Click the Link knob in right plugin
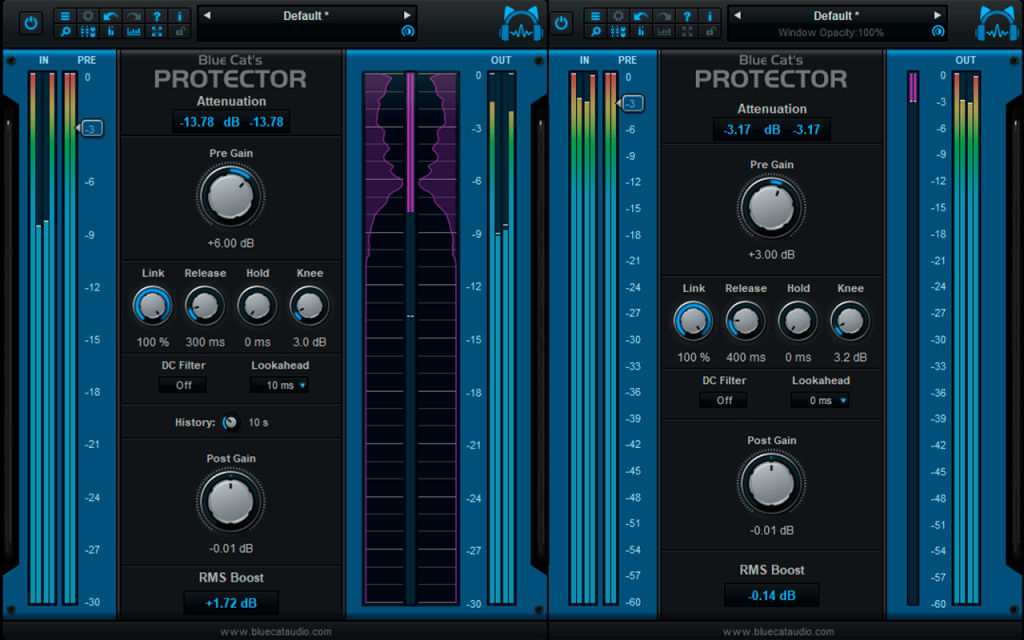 (x=694, y=321)
